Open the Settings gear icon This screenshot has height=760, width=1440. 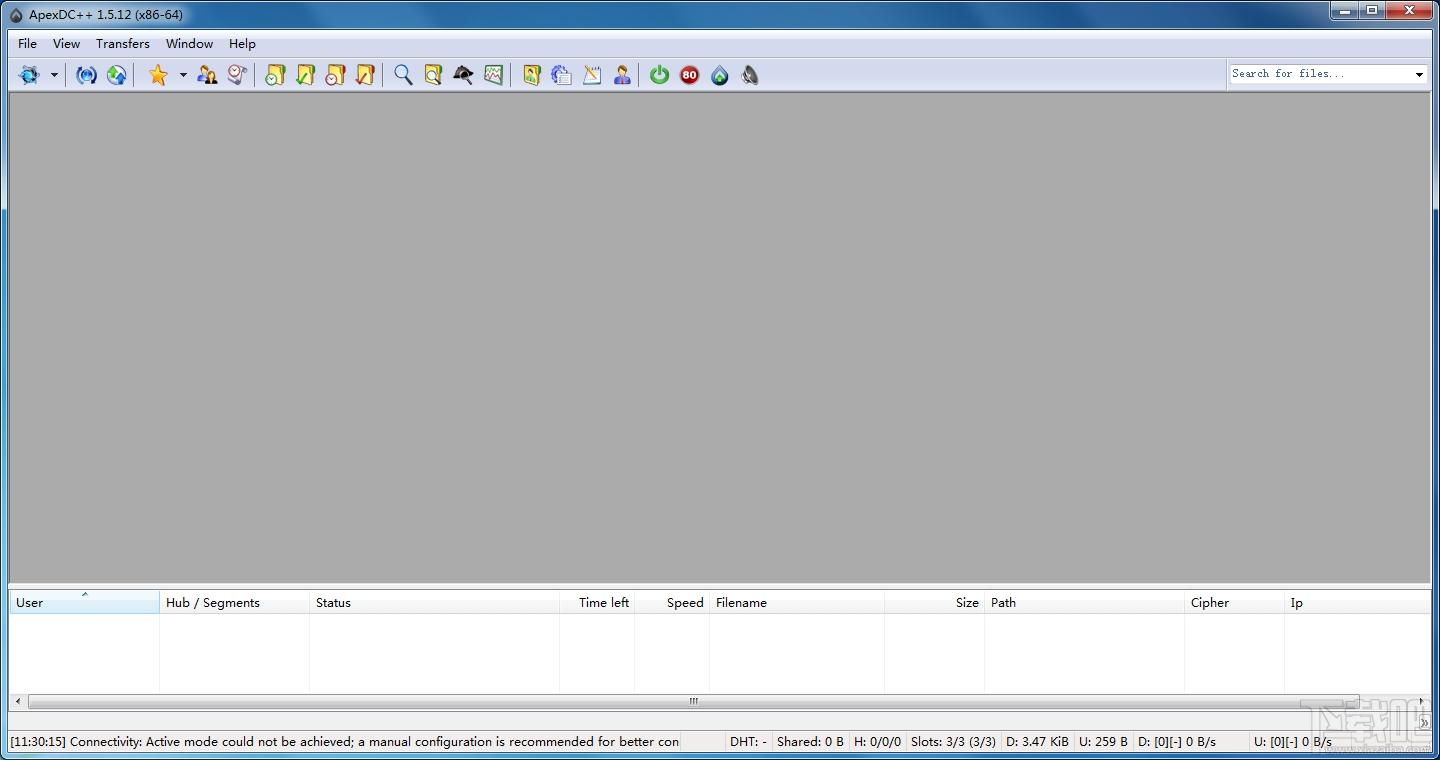tap(561, 75)
